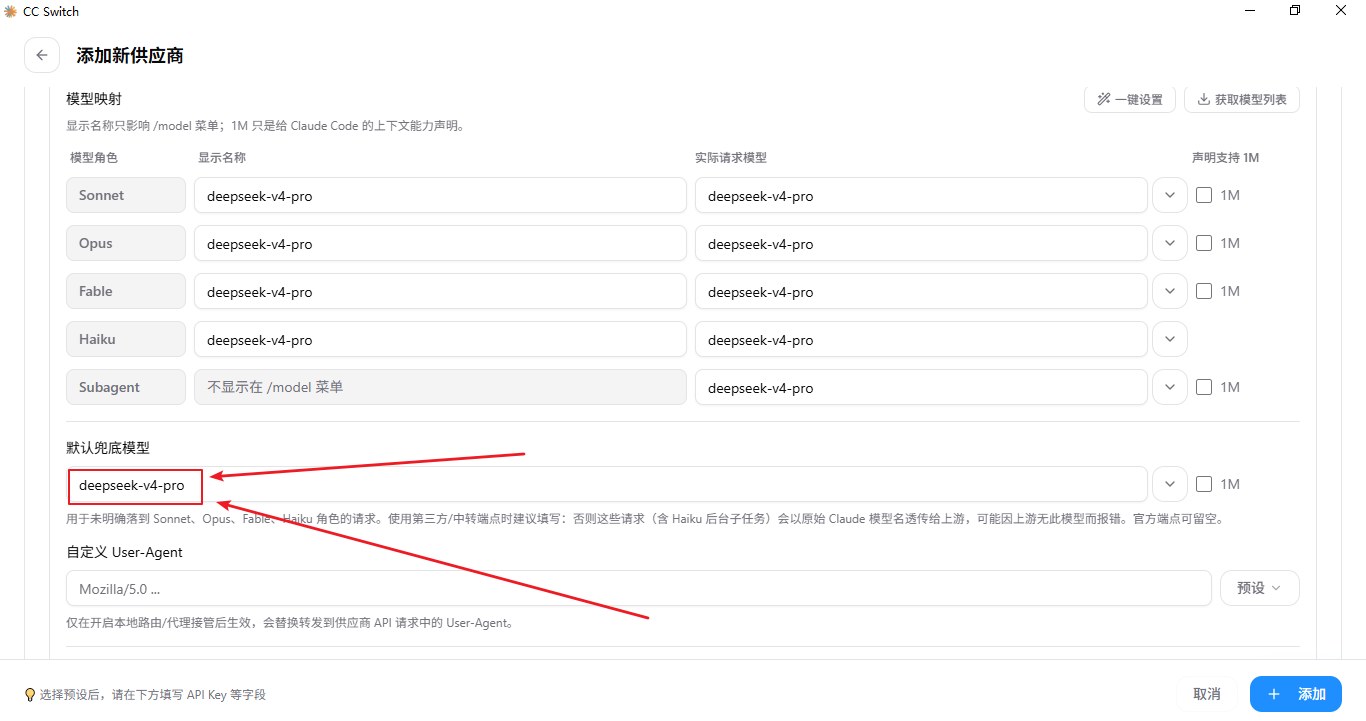Click the Opus role label

[126, 244]
